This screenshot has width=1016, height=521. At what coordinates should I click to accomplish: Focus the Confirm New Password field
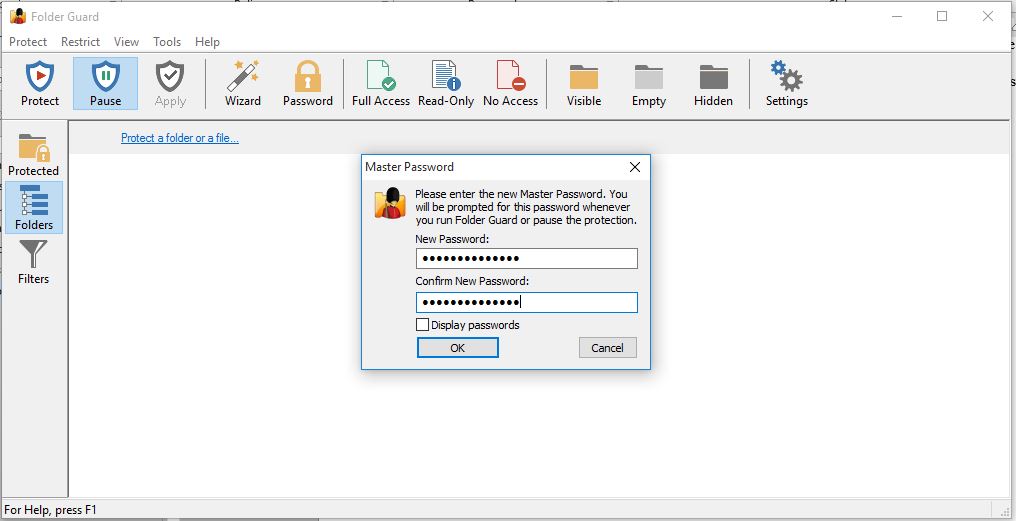pos(527,303)
